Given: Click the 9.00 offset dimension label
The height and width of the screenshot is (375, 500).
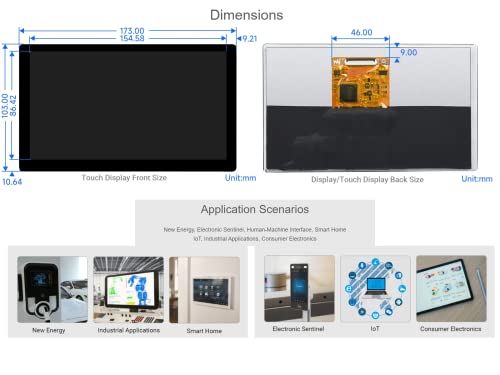Looking at the screenshot, I should 409,52.
